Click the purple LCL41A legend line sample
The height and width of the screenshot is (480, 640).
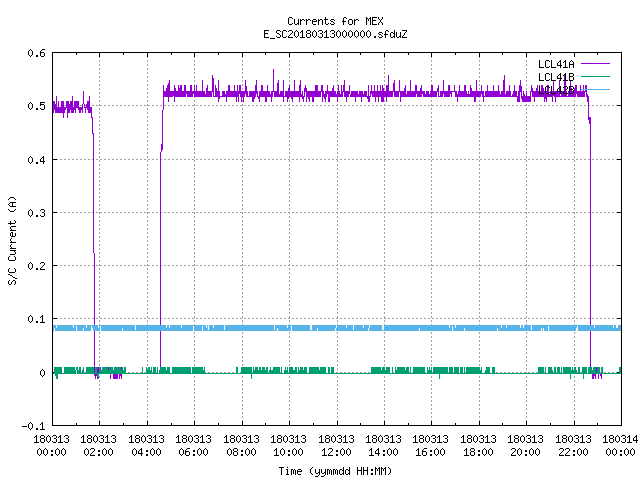(x=595, y=64)
